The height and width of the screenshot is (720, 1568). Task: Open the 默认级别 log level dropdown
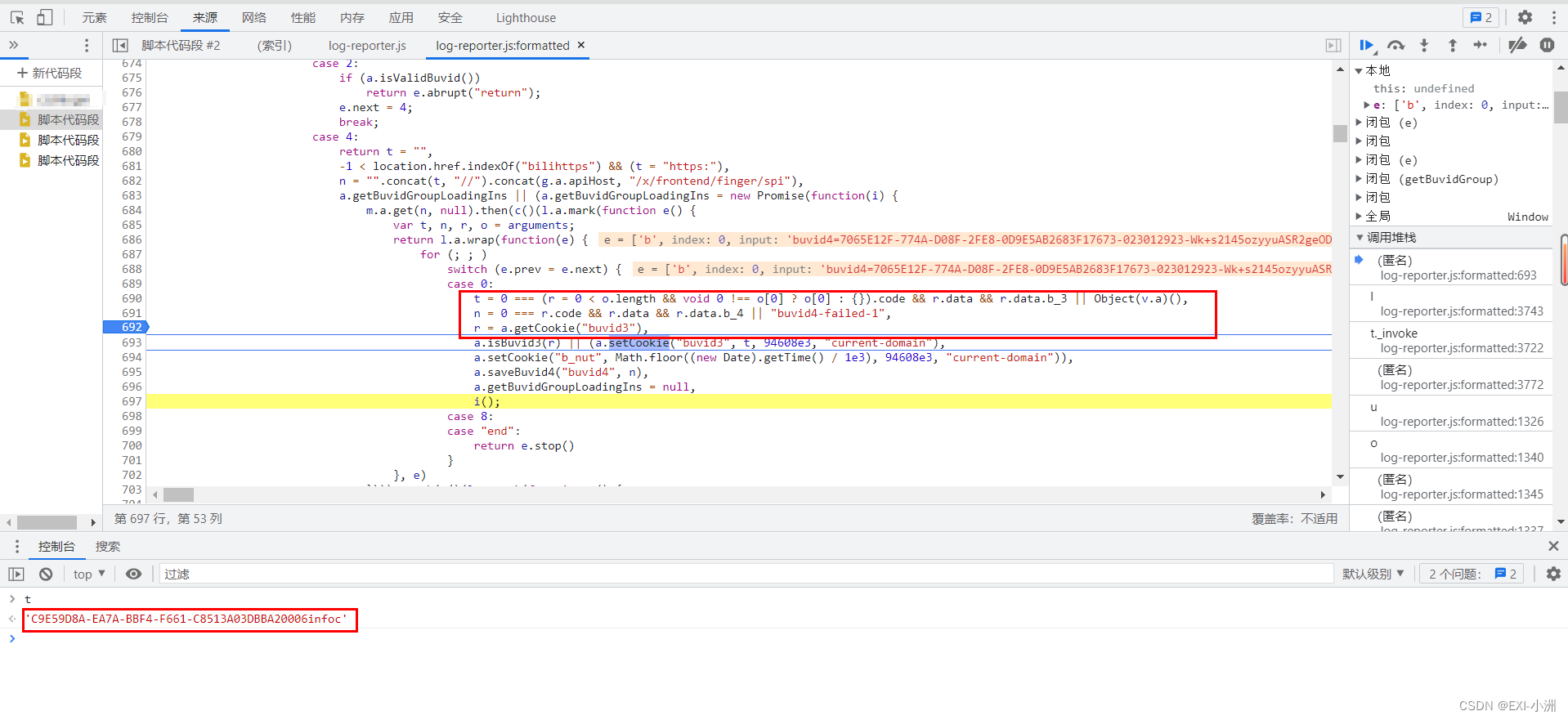point(1373,575)
